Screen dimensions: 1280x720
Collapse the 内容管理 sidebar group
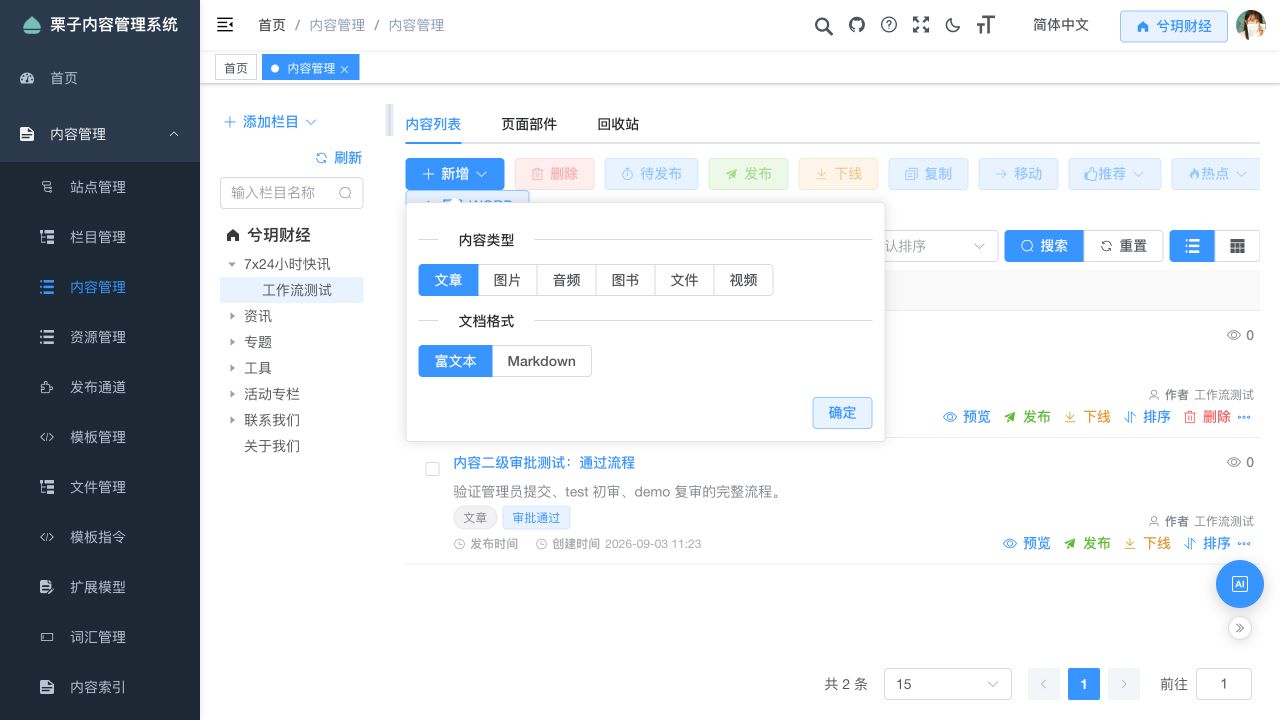click(100, 134)
